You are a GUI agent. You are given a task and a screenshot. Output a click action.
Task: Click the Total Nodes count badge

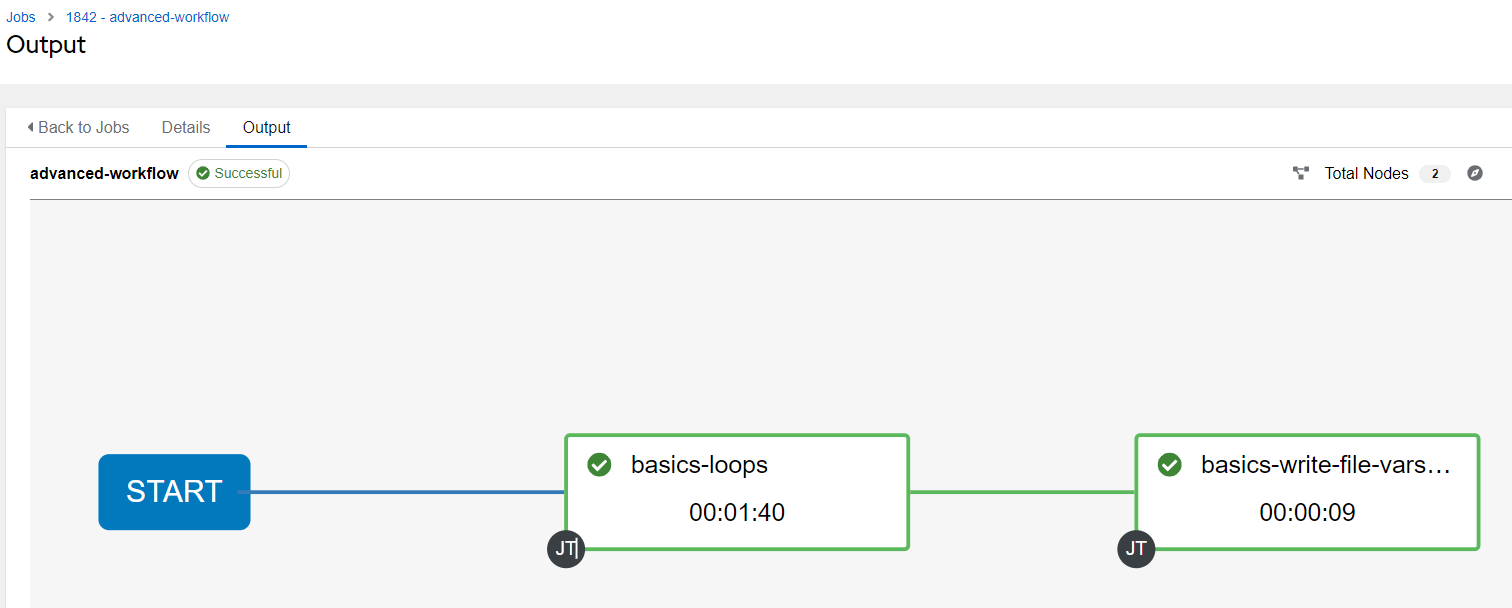[x=1434, y=174]
